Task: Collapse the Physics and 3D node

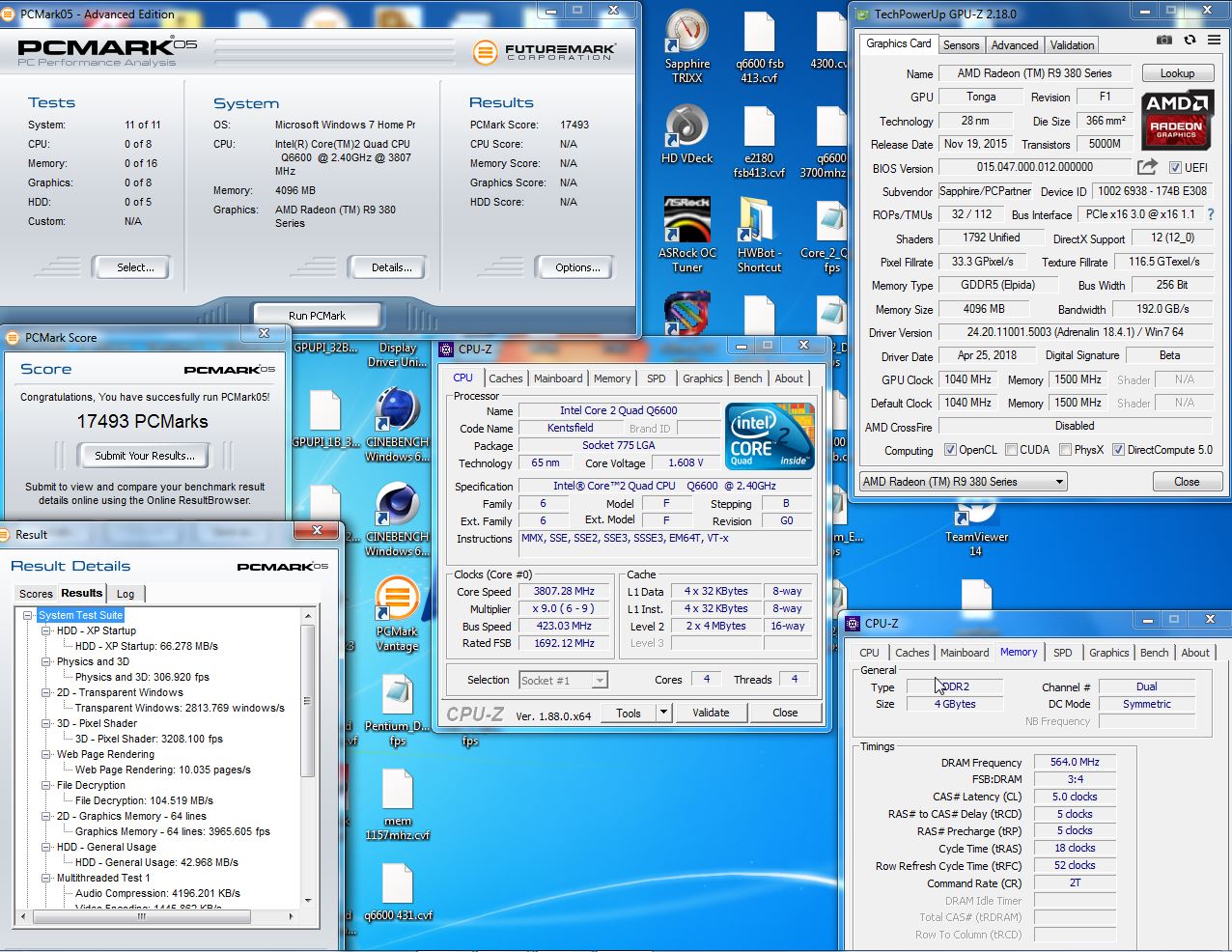Action: (45, 661)
